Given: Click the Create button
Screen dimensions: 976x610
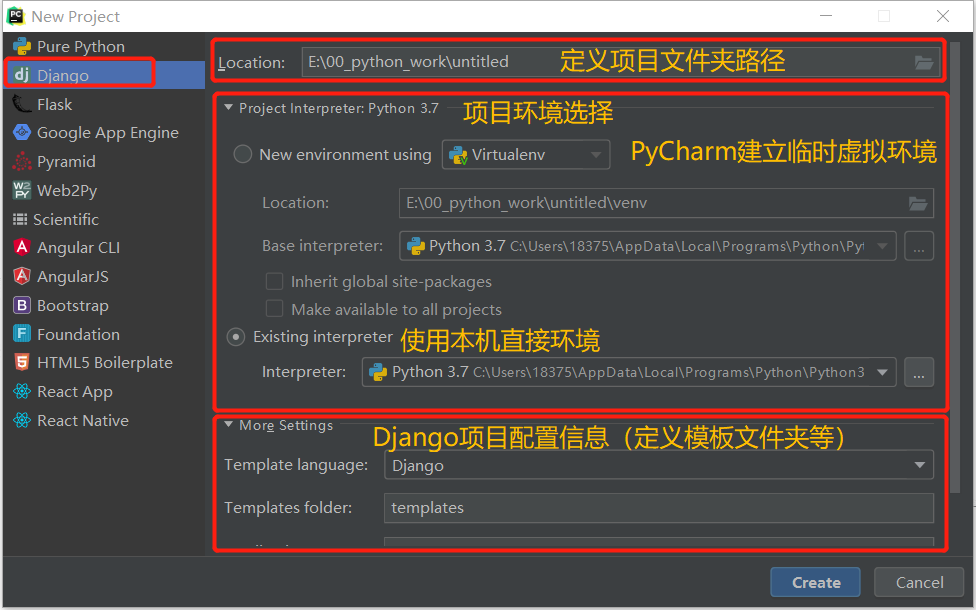Looking at the screenshot, I should click(x=815, y=583).
